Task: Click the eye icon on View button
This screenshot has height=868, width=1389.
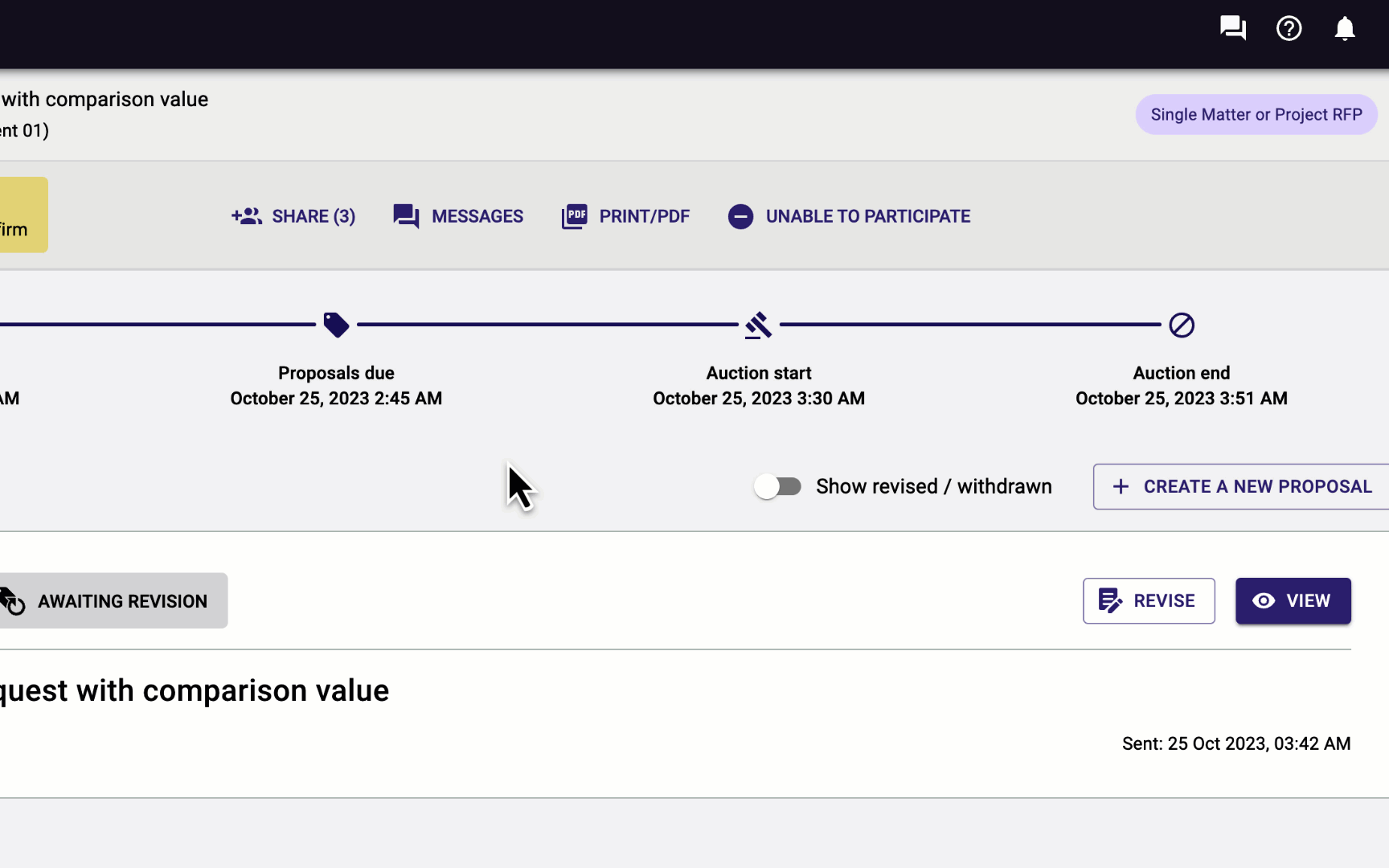Action: pos(1264,601)
